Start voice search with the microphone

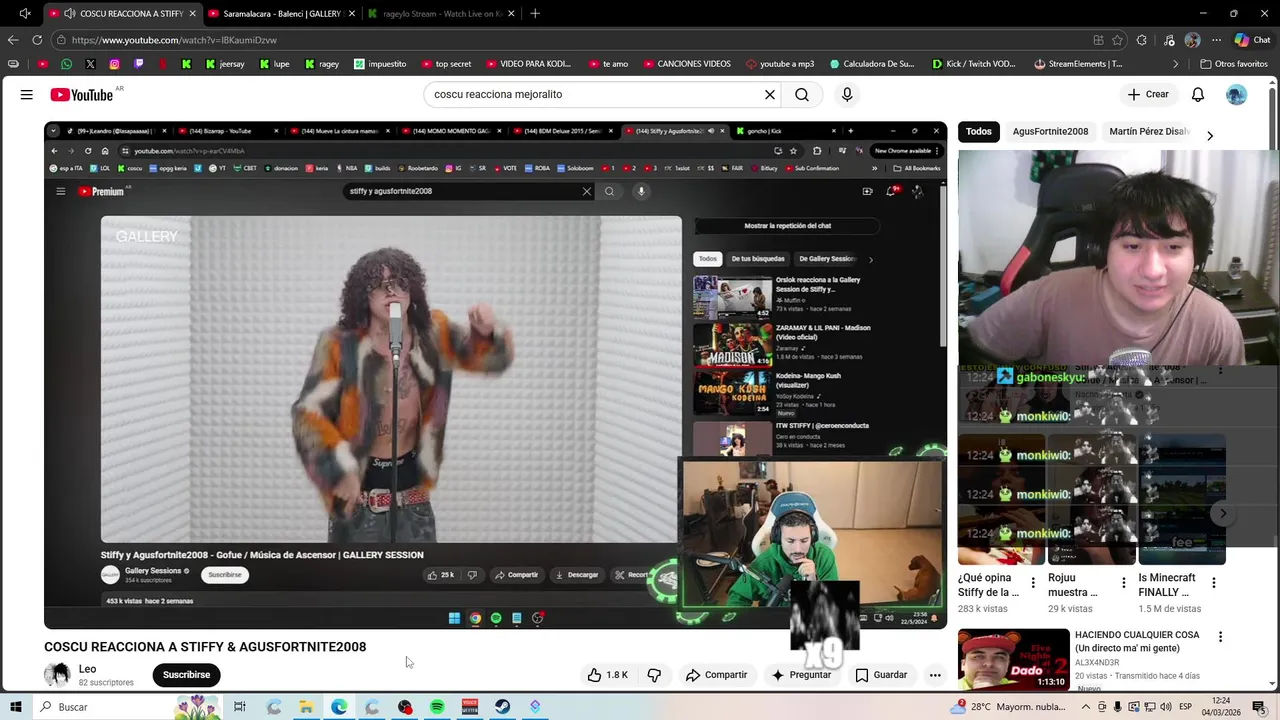[847, 94]
